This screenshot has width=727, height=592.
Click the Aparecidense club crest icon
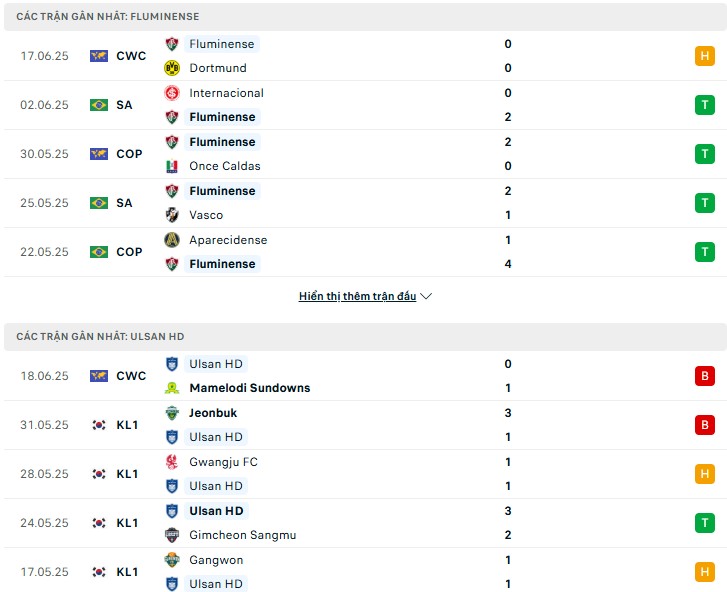[x=172, y=240]
